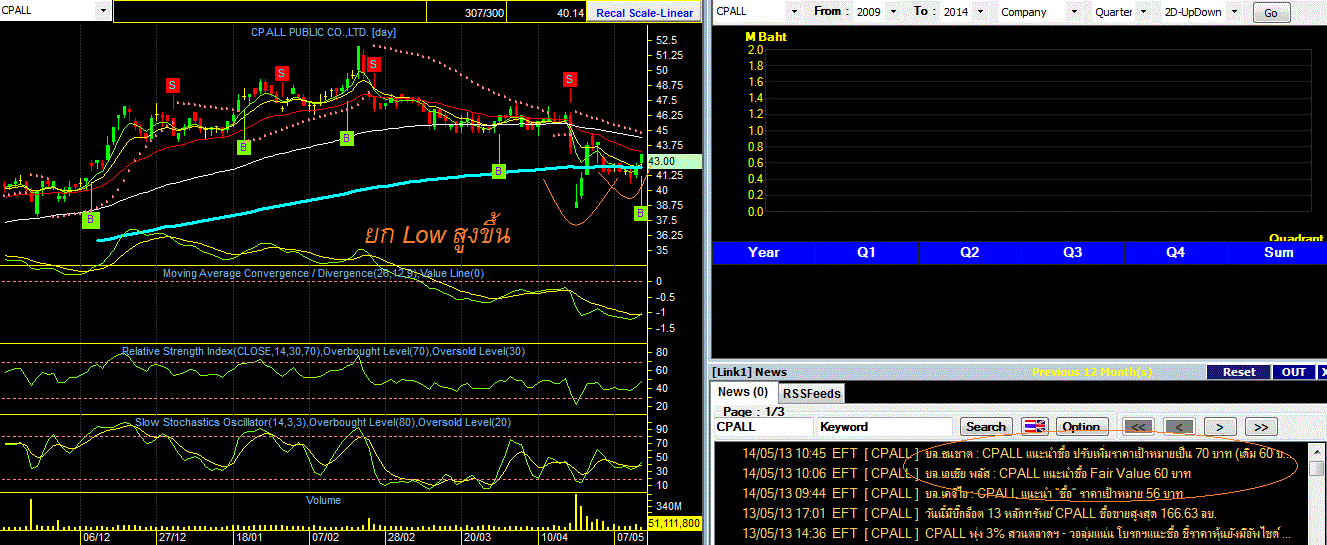Go to next news page with >

coord(1220,427)
